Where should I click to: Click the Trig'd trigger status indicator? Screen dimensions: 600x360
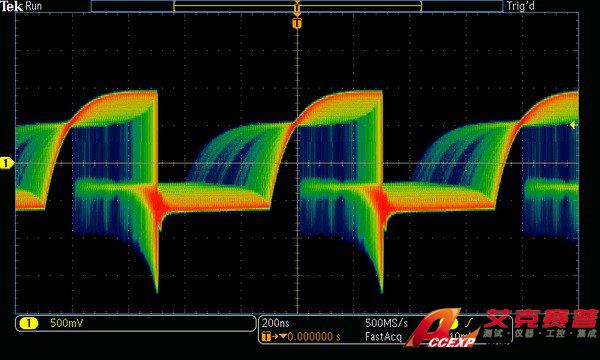tap(520, 6)
